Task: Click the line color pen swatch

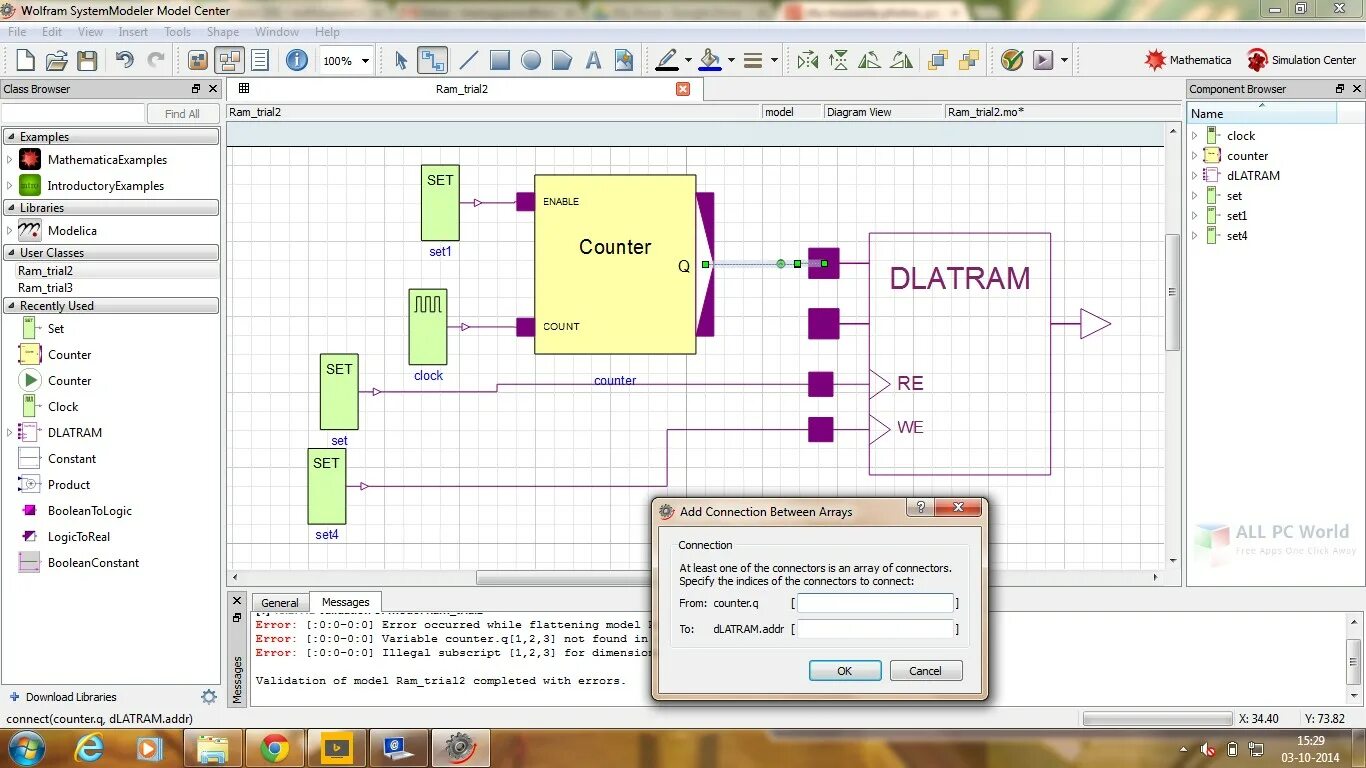Action: tap(667, 60)
